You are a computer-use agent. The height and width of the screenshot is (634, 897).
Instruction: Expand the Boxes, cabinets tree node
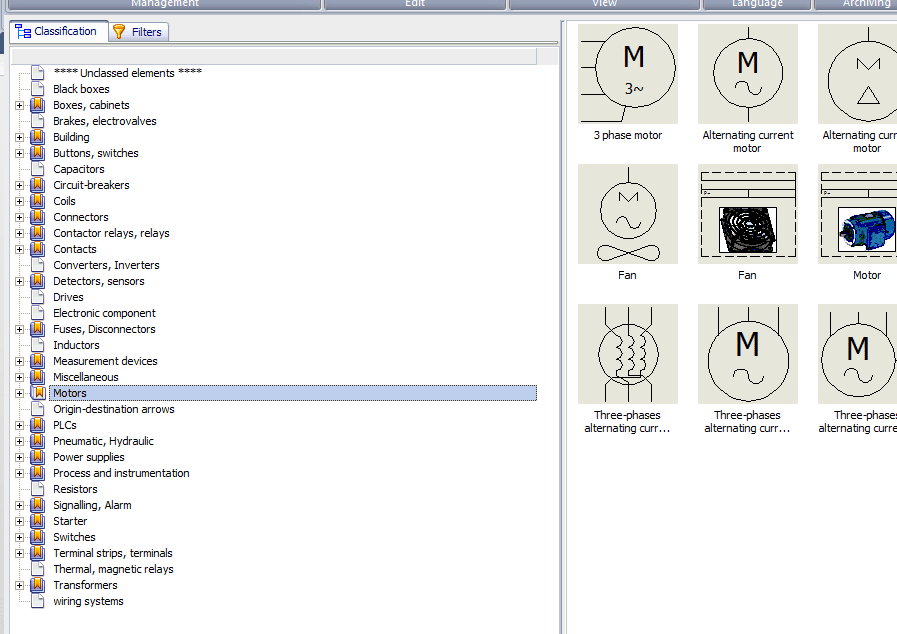pos(19,105)
